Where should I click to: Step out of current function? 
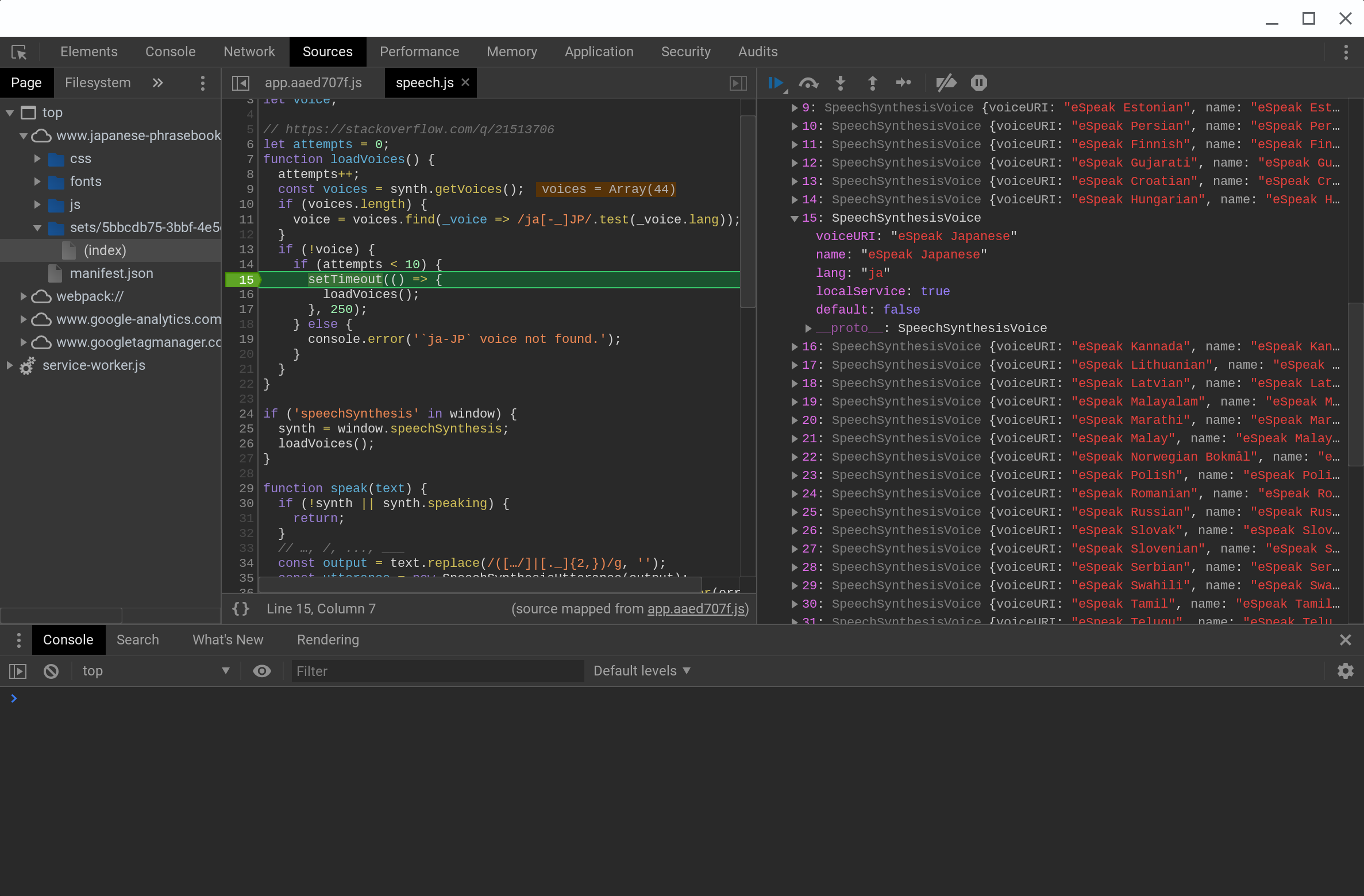[872, 83]
